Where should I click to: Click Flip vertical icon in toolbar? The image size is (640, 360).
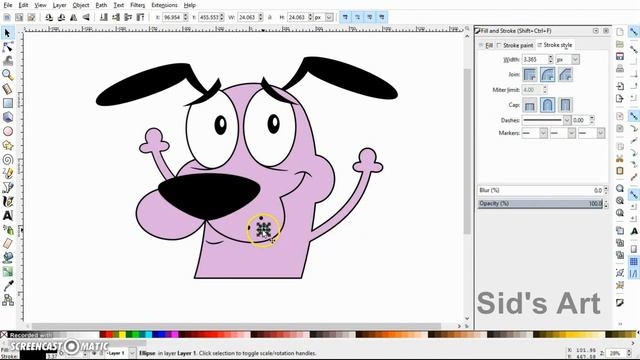coord(86,17)
